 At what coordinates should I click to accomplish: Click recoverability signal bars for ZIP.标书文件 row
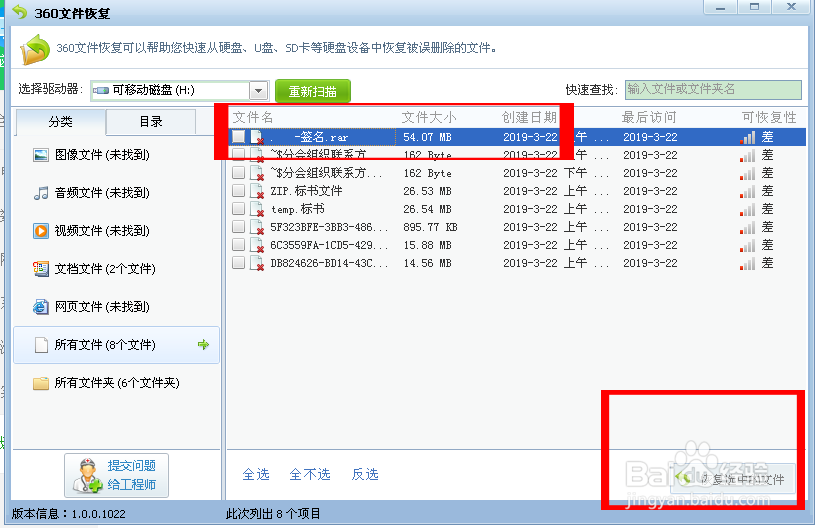click(747, 192)
